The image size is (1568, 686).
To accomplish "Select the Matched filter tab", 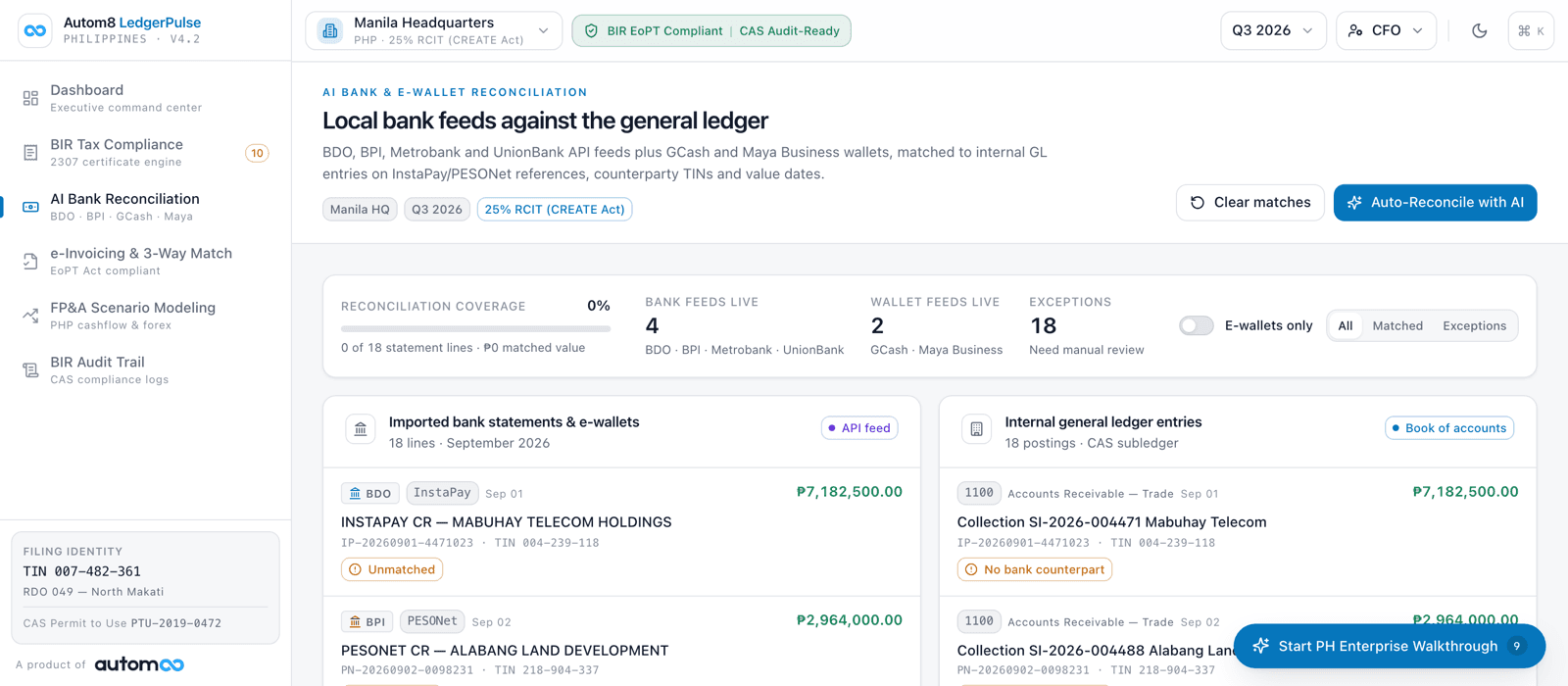I will click(x=1397, y=326).
